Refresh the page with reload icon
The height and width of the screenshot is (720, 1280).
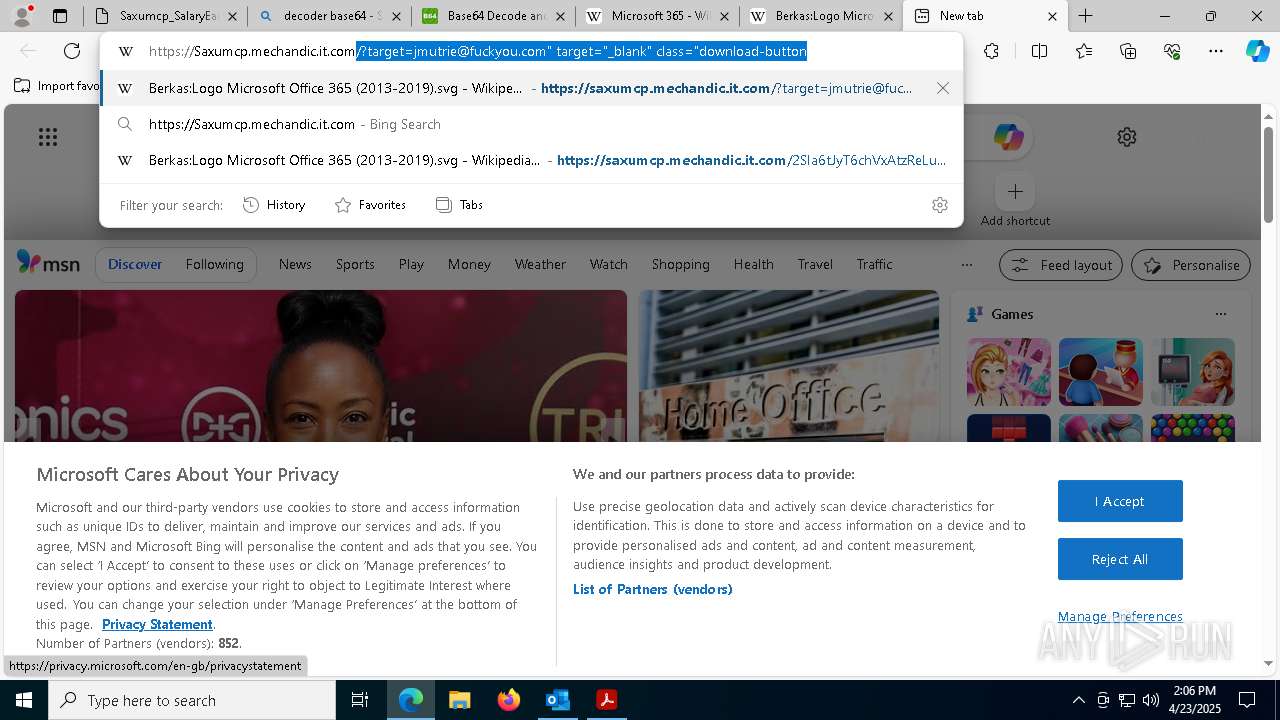(72, 51)
